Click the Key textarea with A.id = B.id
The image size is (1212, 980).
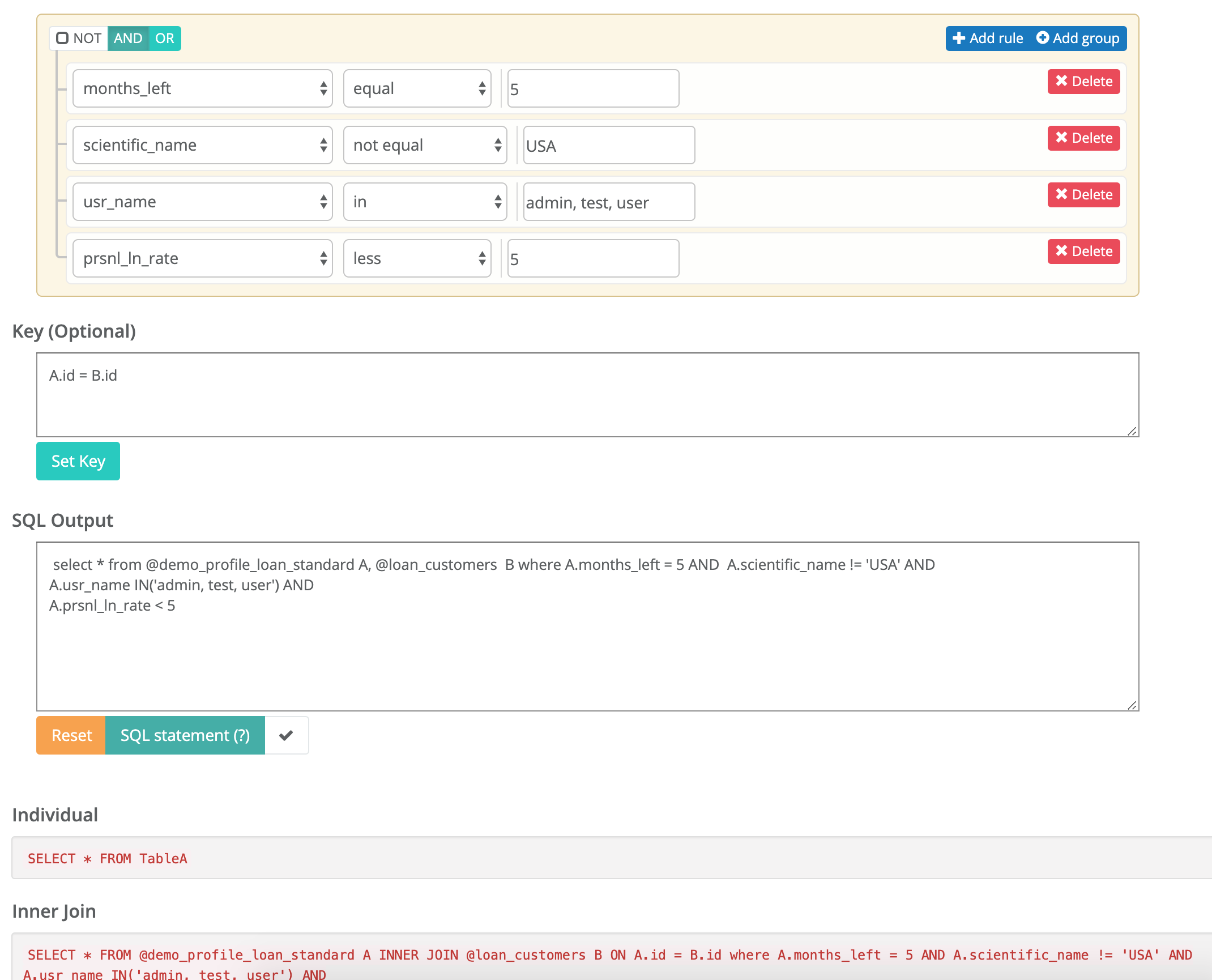(587, 395)
